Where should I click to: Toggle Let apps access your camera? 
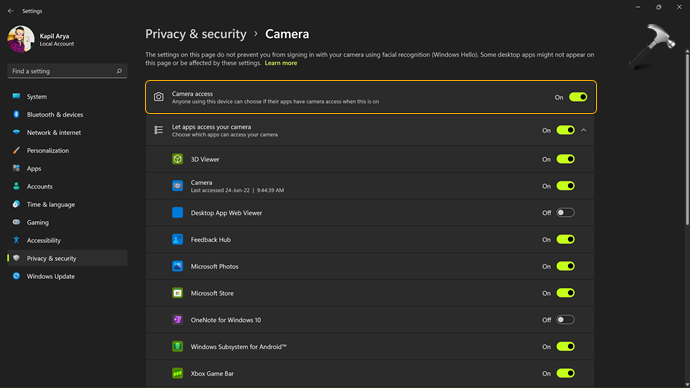point(565,130)
